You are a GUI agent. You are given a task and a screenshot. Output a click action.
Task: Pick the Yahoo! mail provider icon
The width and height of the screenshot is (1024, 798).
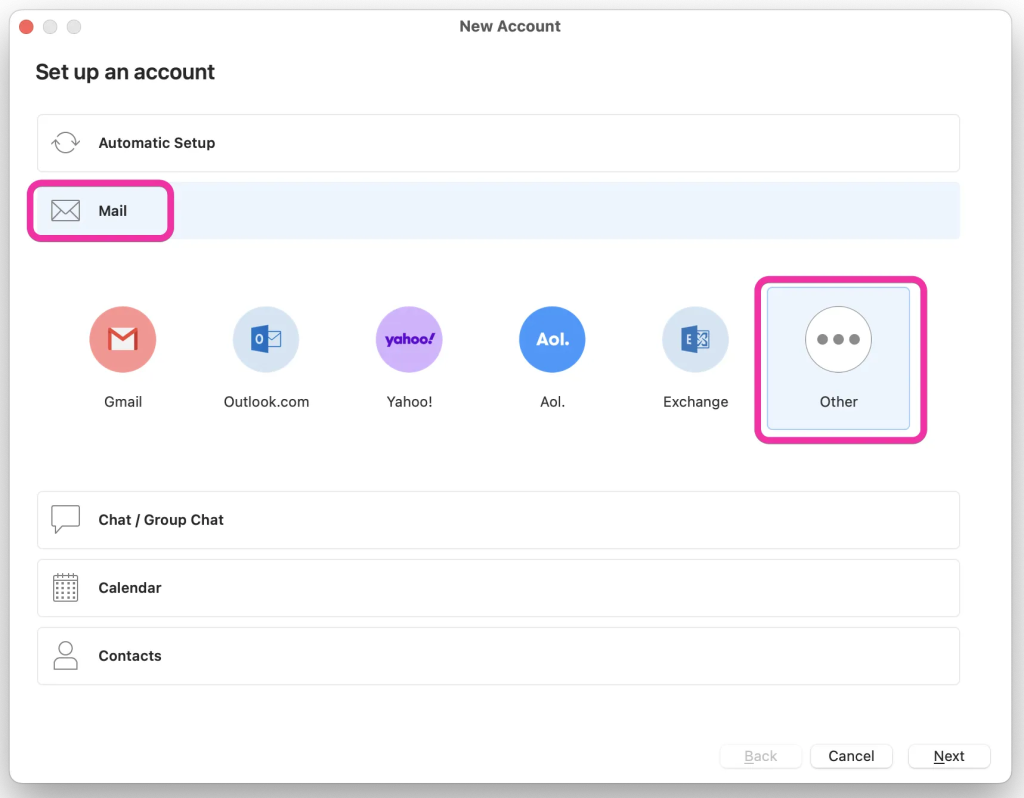coord(409,340)
